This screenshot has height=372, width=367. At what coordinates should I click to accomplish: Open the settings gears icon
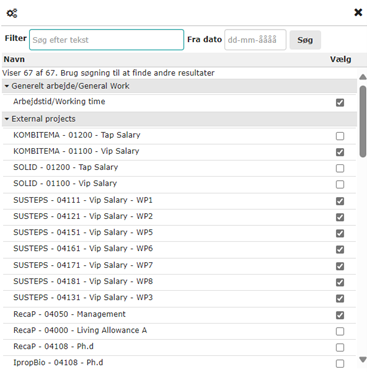tap(12, 13)
